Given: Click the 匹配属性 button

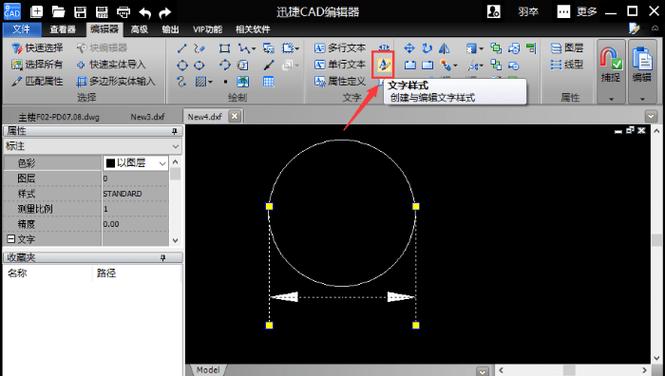Looking at the screenshot, I should click(37, 81).
